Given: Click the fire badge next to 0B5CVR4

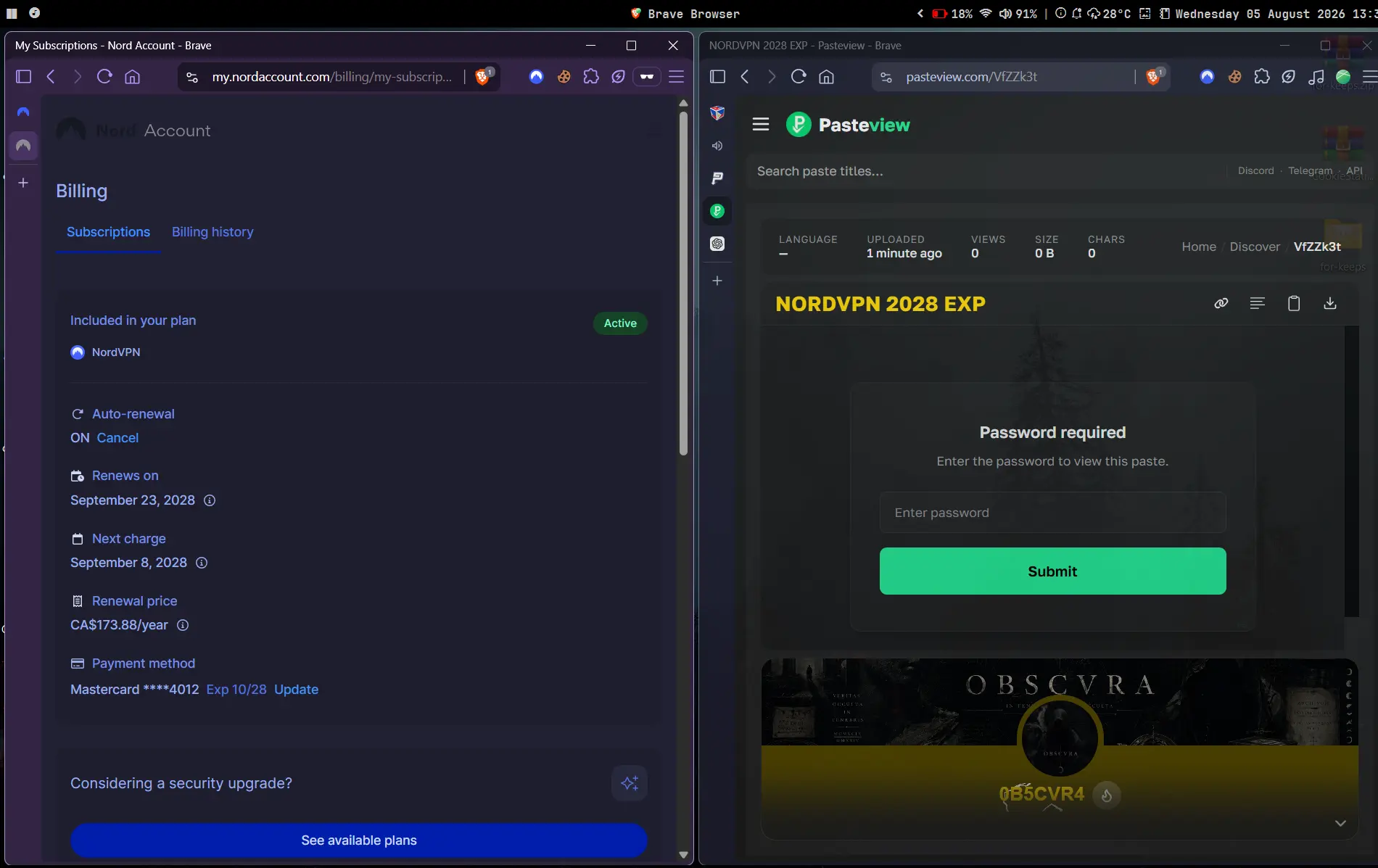Looking at the screenshot, I should (1107, 795).
